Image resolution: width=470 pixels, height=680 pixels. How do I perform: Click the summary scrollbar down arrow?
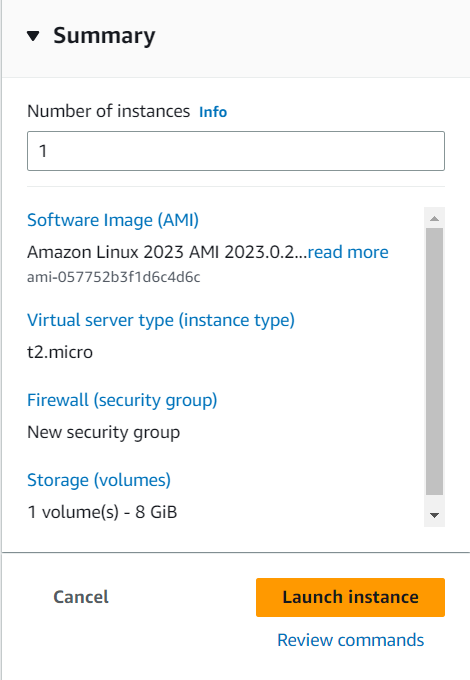[x=434, y=515]
